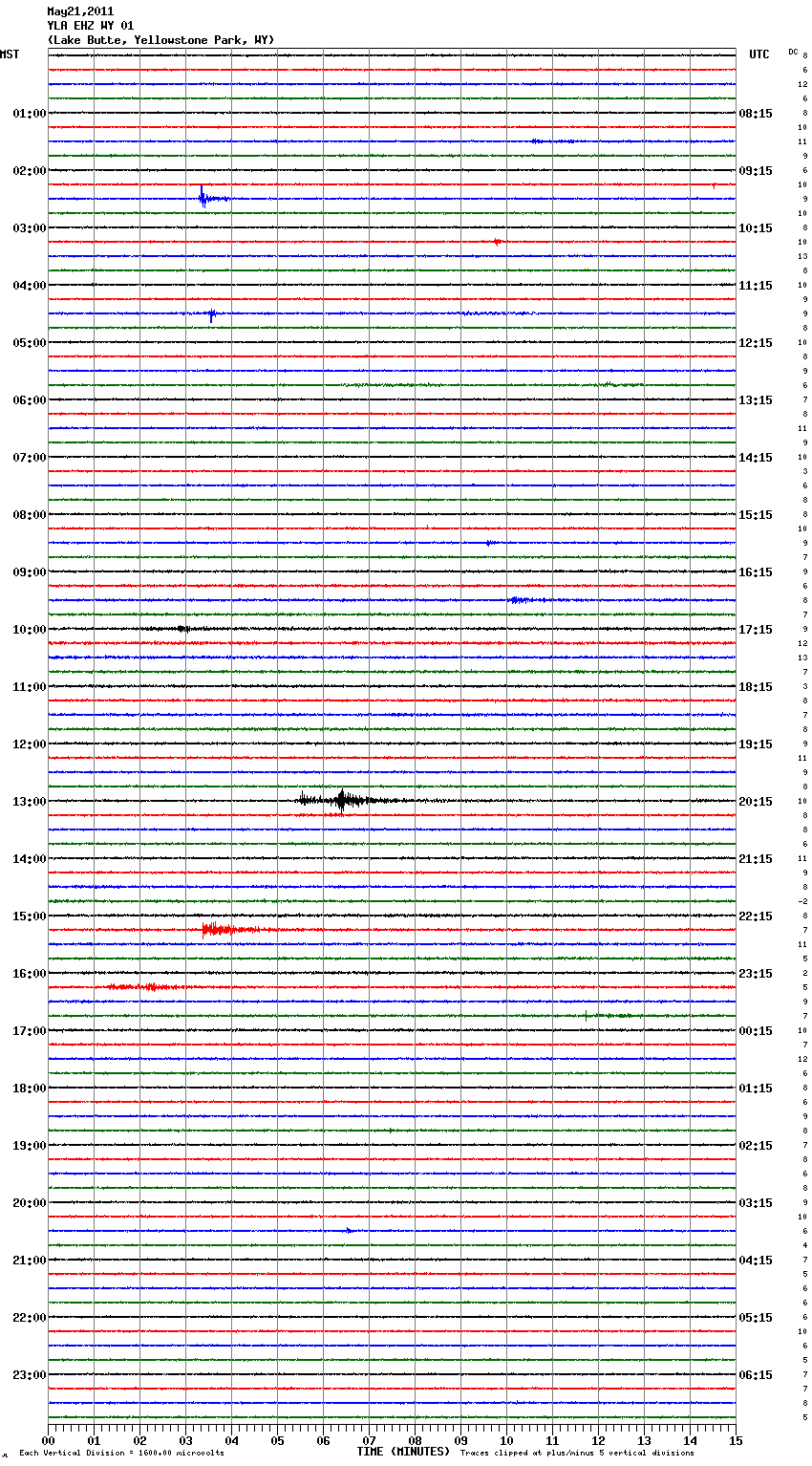
Task: Select the 01:00 MST time label
Action: (30, 114)
